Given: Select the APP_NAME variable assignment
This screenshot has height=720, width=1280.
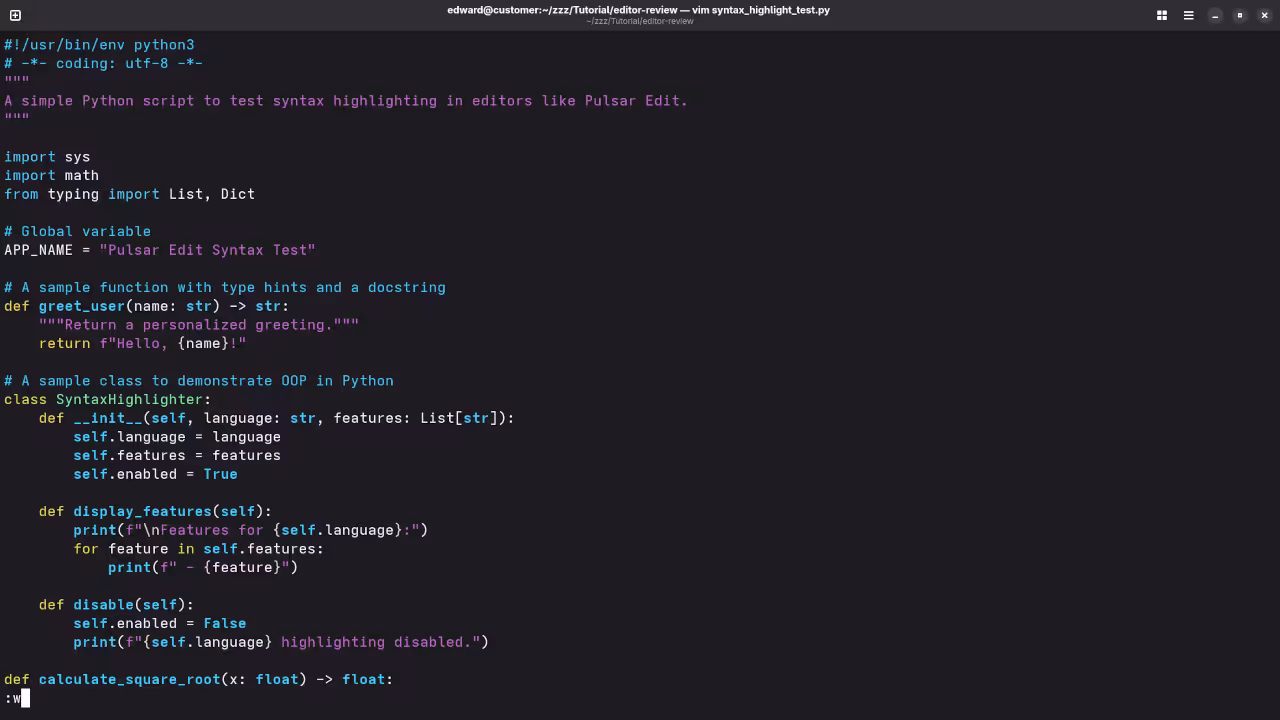Looking at the screenshot, I should [160, 250].
